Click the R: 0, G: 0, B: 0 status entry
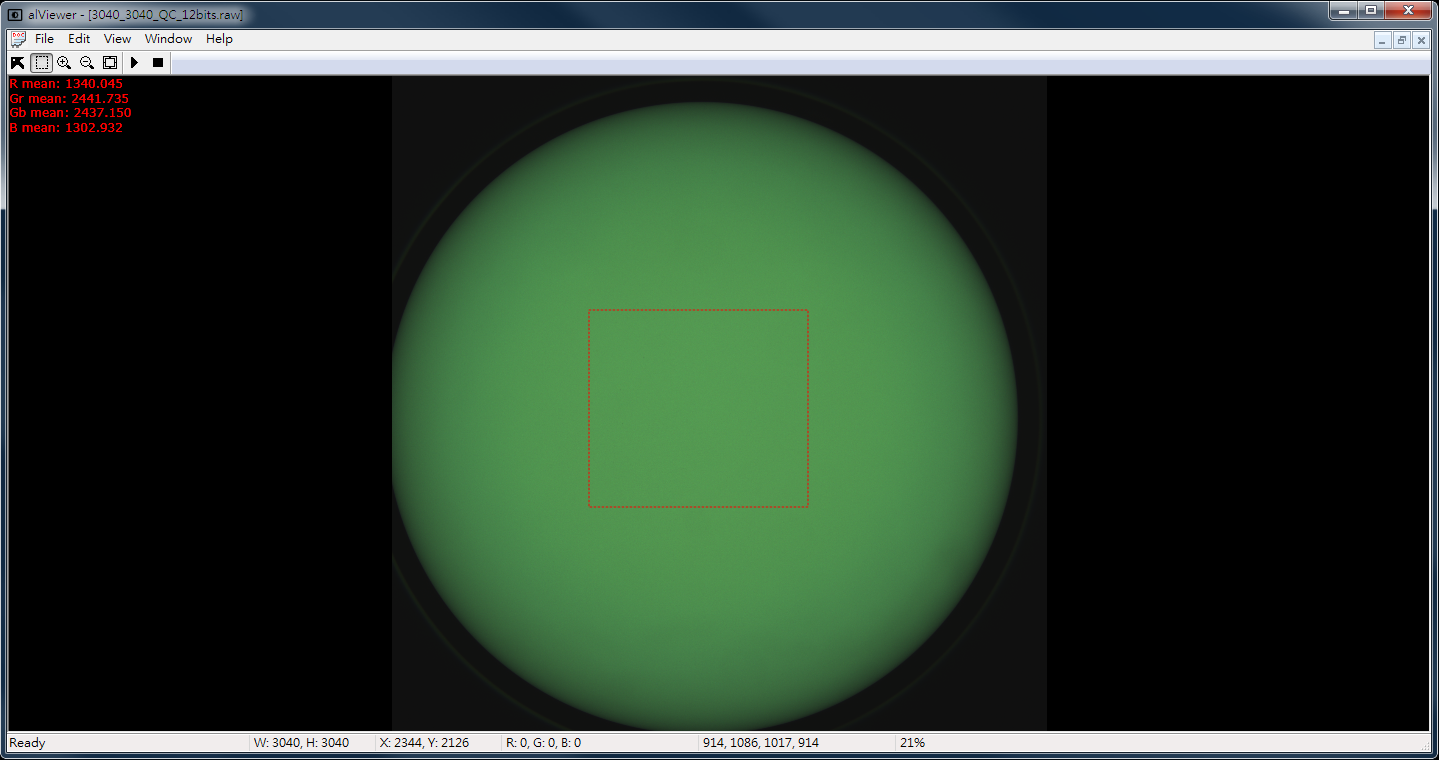Screen dimensions: 1439x760 (x=543, y=743)
